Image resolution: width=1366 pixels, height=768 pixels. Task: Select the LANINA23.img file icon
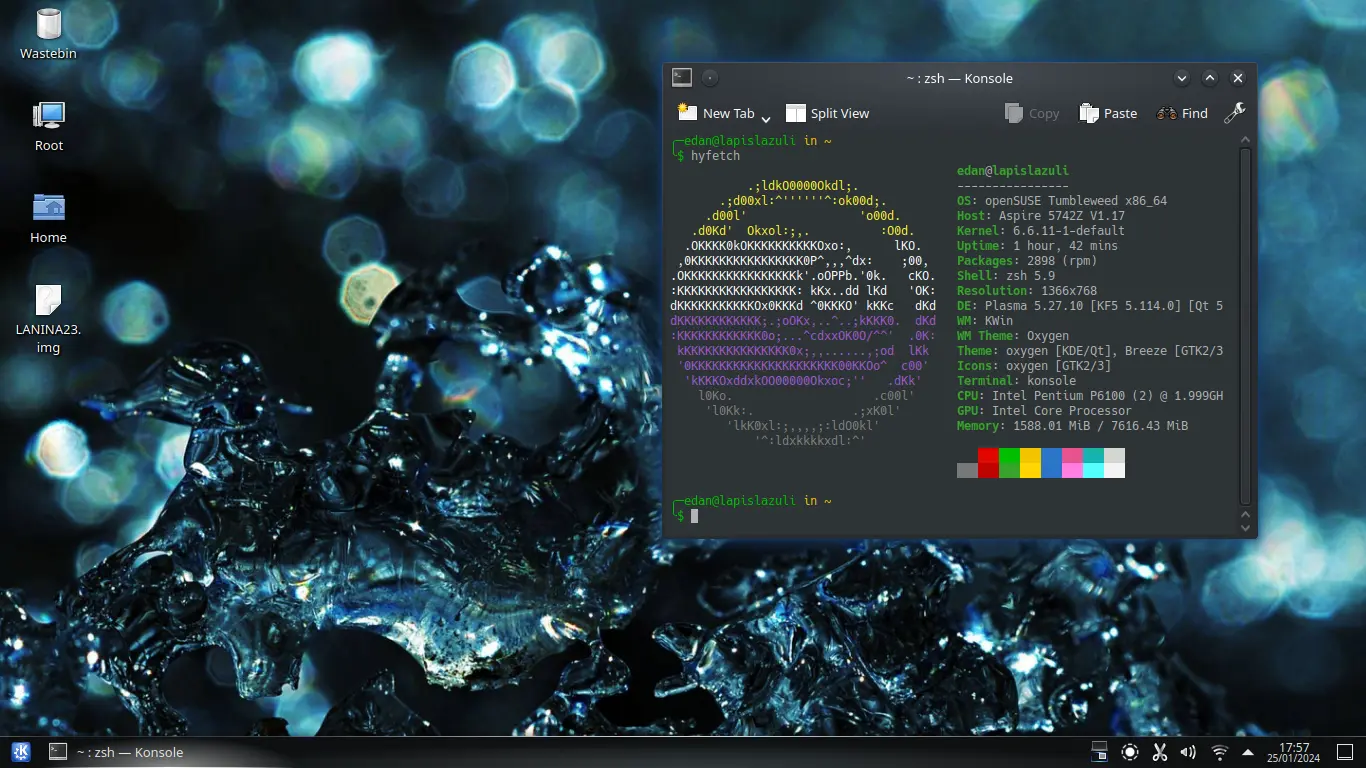pyautogui.click(x=48, y=318)
